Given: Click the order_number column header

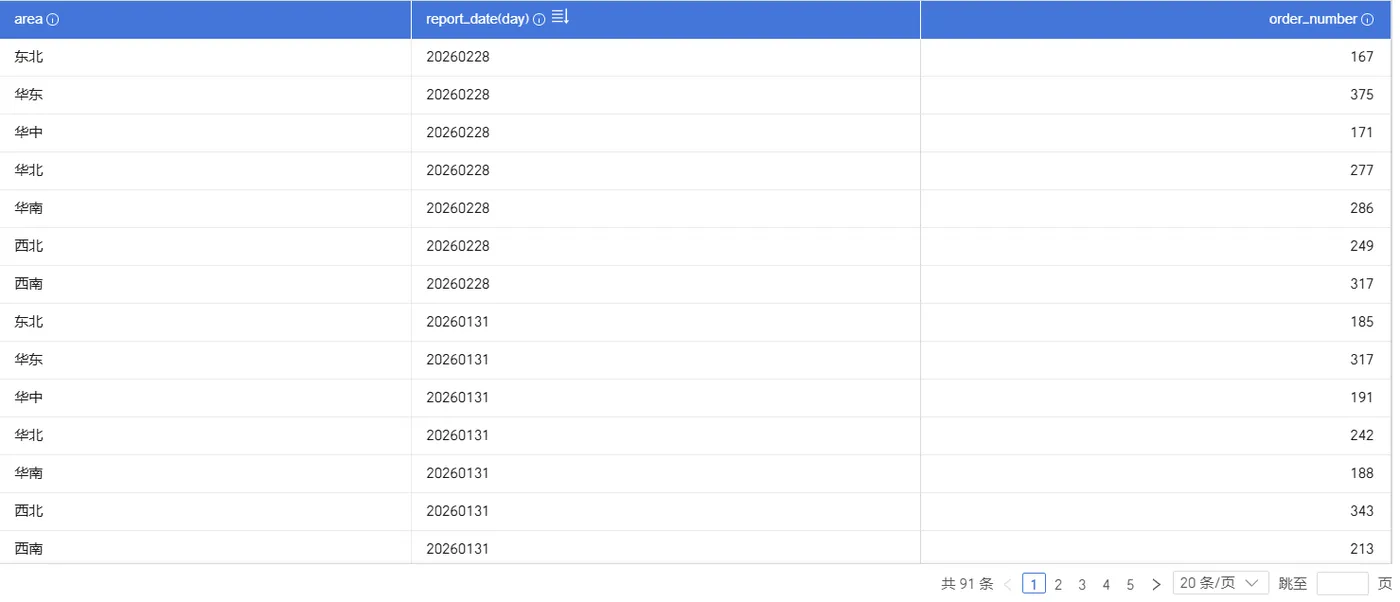Looking at the screenshot, I should (x=1312, y=20).
